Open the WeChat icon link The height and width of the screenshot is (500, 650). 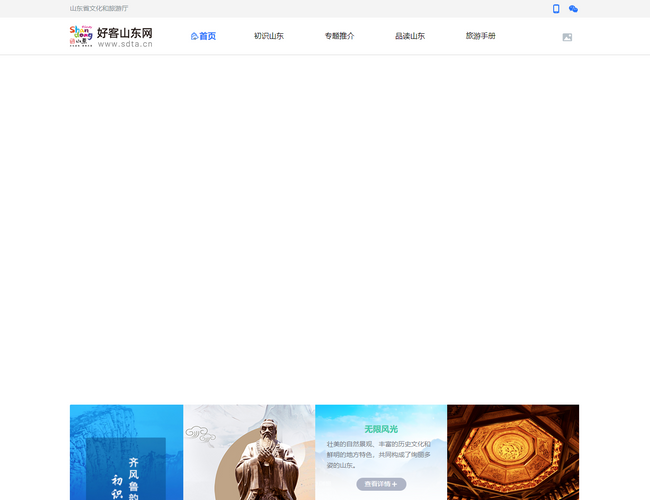[x=573, y=8]
